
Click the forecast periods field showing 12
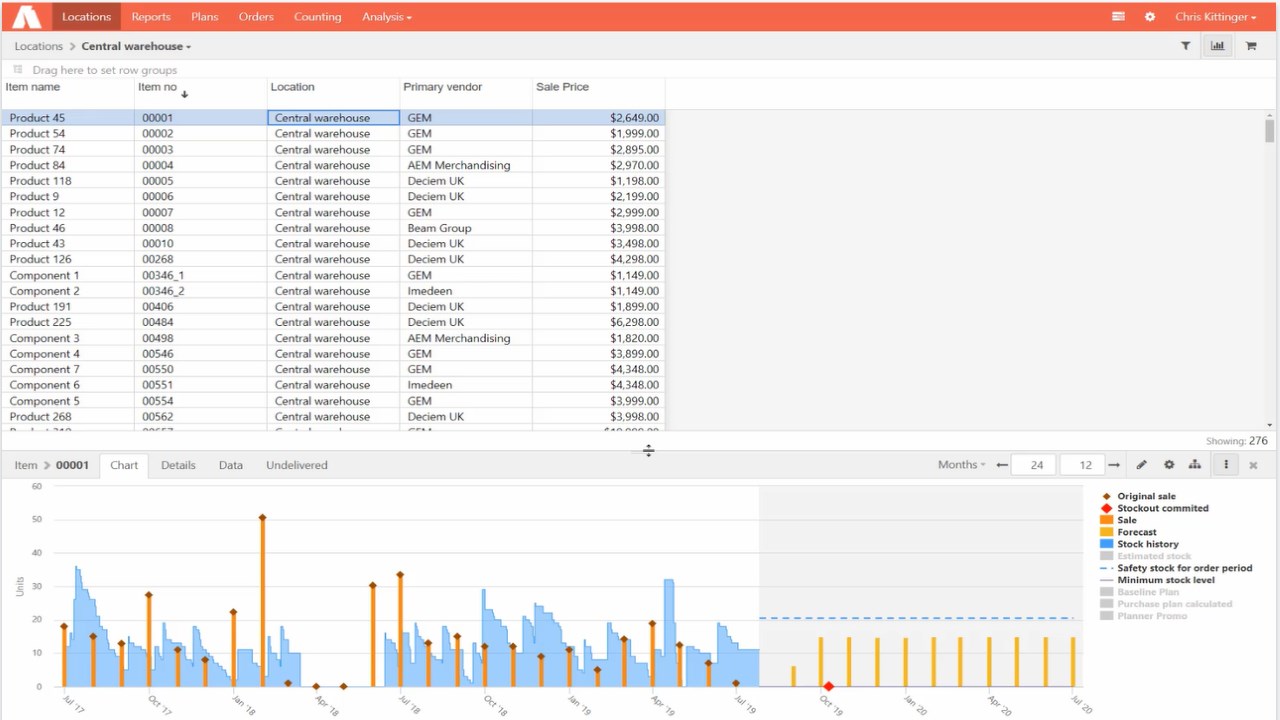pos(1084,465)
